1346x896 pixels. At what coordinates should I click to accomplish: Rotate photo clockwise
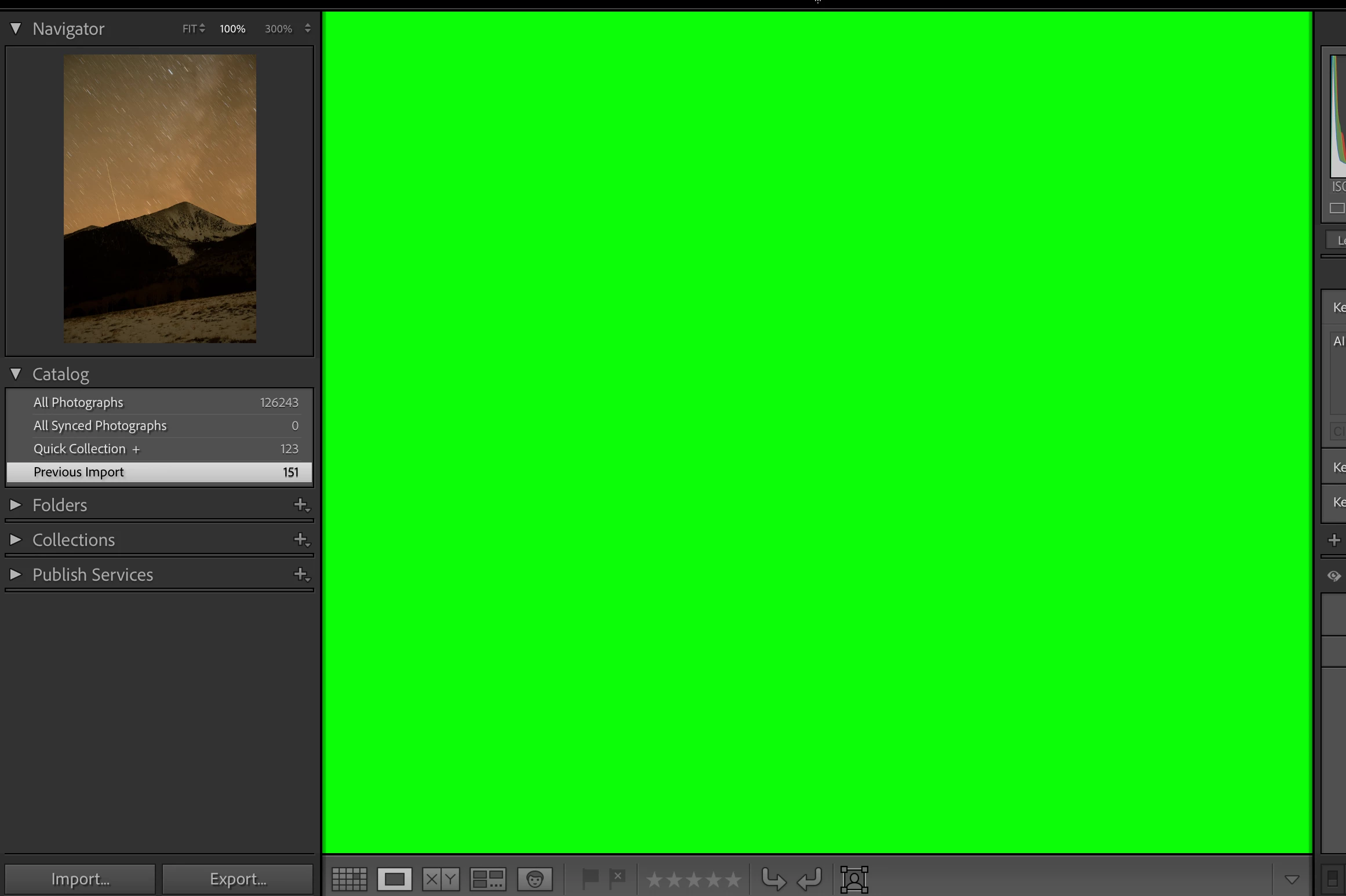[x=810, y=879]
